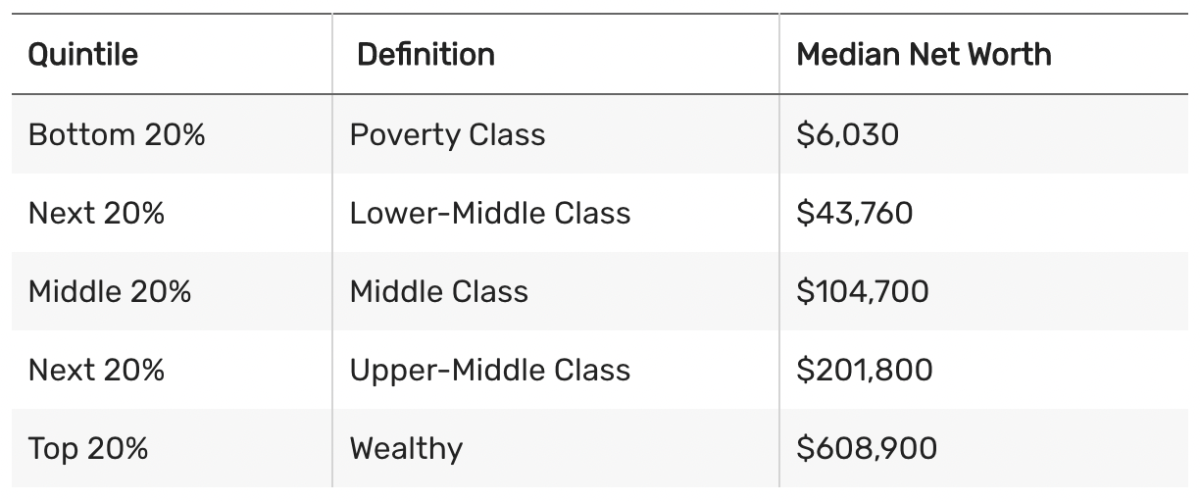1200x502 pixels.
Task: Click the word Worth in the header
Action: (x=1009, y=54)
